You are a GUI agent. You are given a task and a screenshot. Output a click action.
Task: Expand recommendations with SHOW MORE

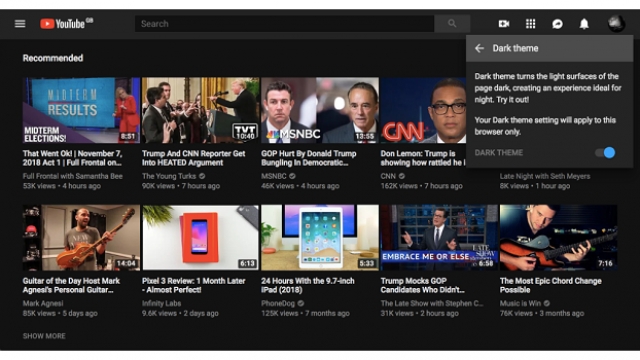(x=44, y=336)
